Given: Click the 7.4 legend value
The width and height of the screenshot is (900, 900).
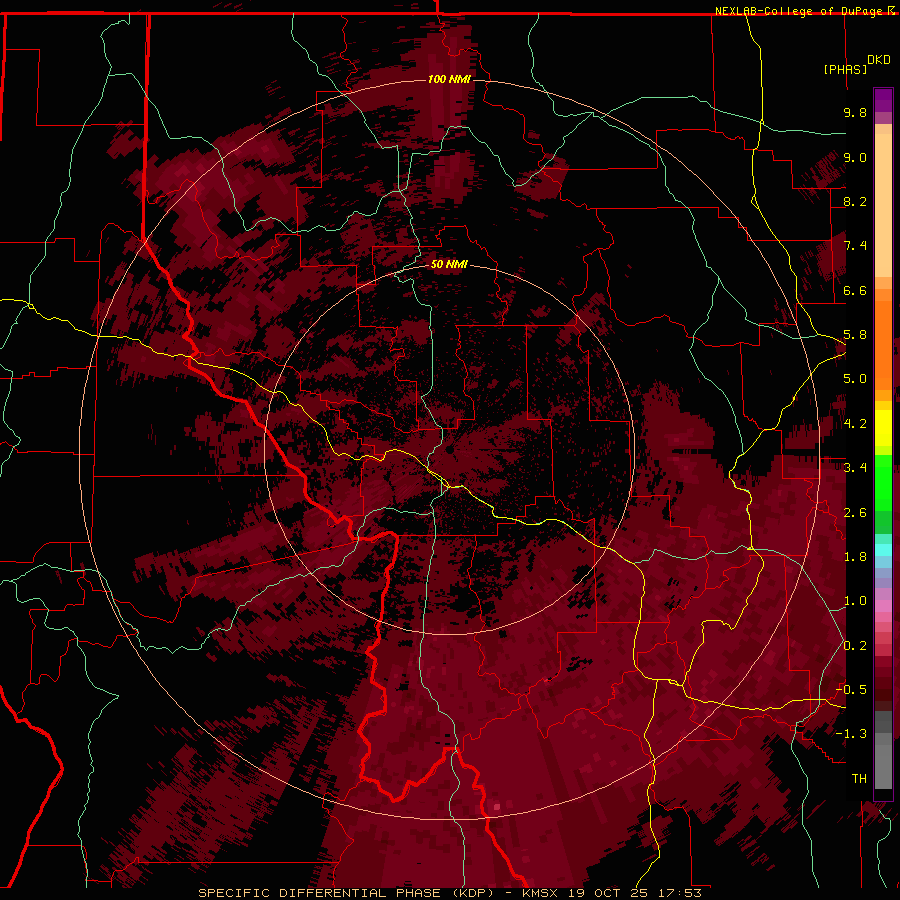Looking at the screenshot, I should coord(855,246).
